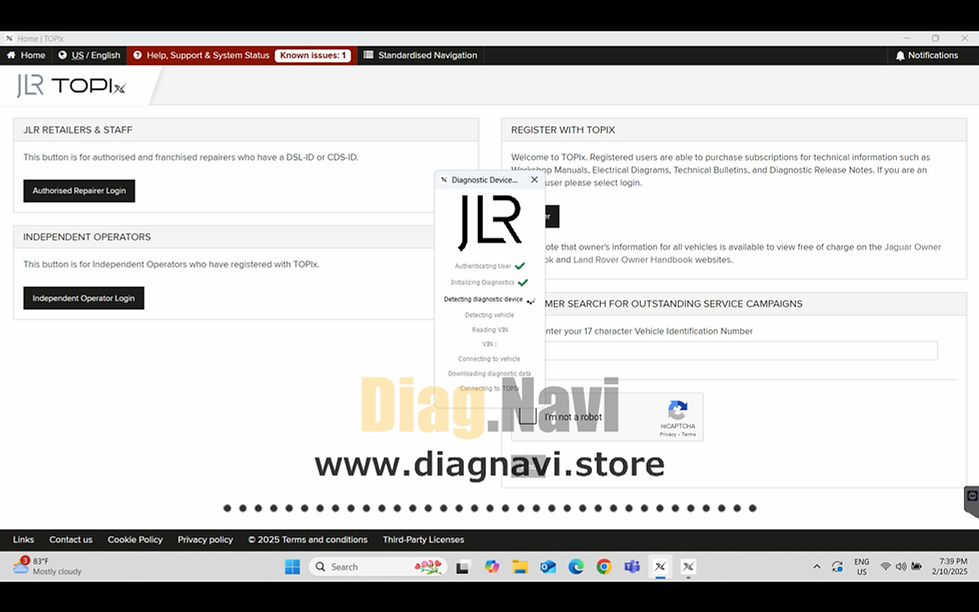
Task: Open Third-Party Licenses footer link
Action: (x=423, y=540)
